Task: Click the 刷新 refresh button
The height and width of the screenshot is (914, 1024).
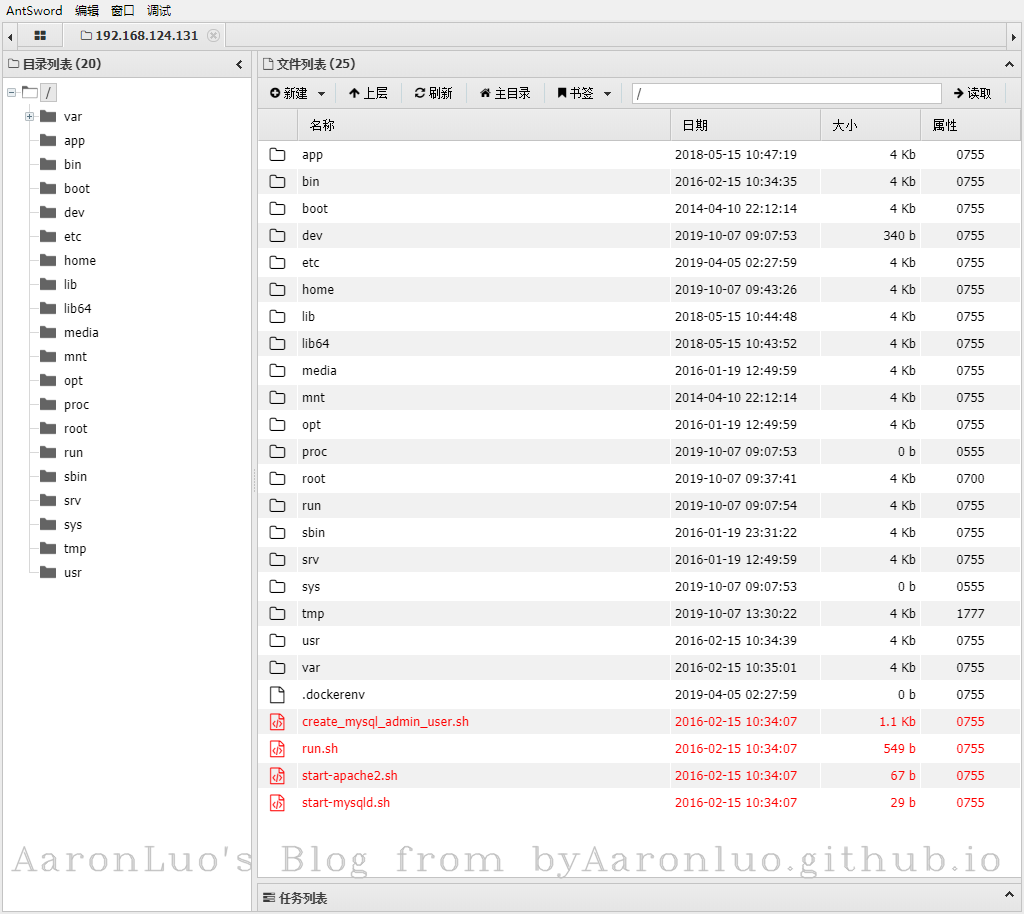Action: coord(433,93)
